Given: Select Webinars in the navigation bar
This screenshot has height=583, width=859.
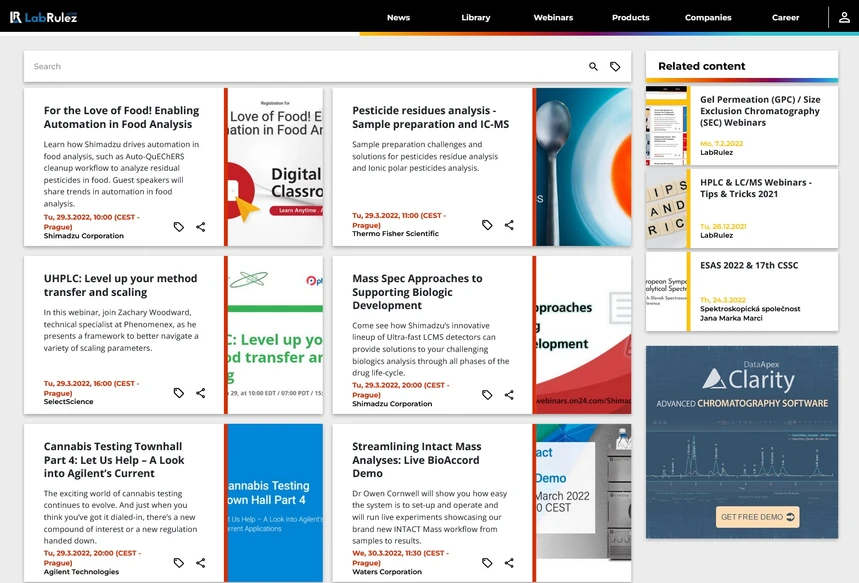Looking at the screenshot, I should [x=553, y=18].
